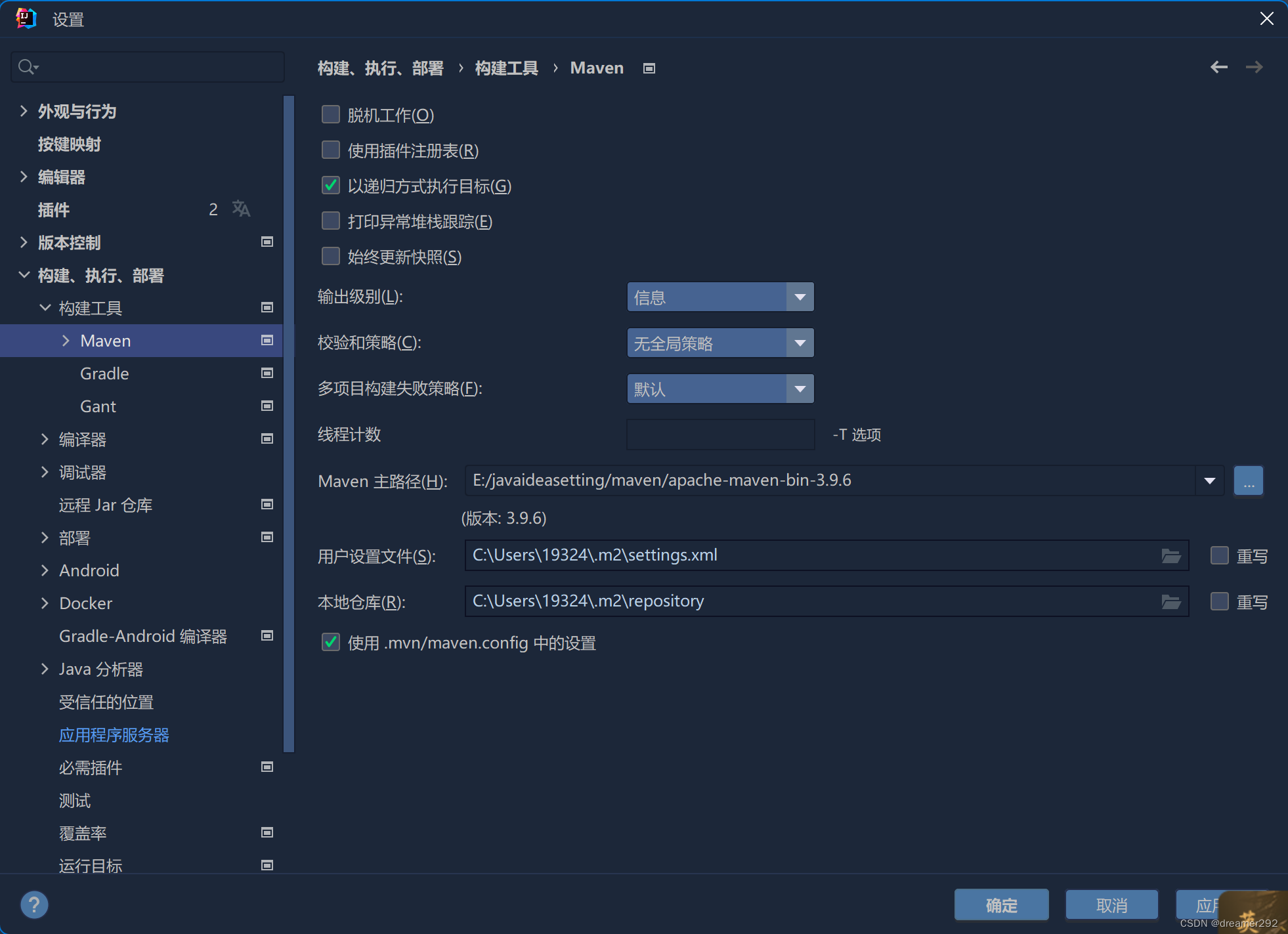Click the blue ... button for Maven 主路径
Screen dimensions: 1288x934
pos(1248,480)
